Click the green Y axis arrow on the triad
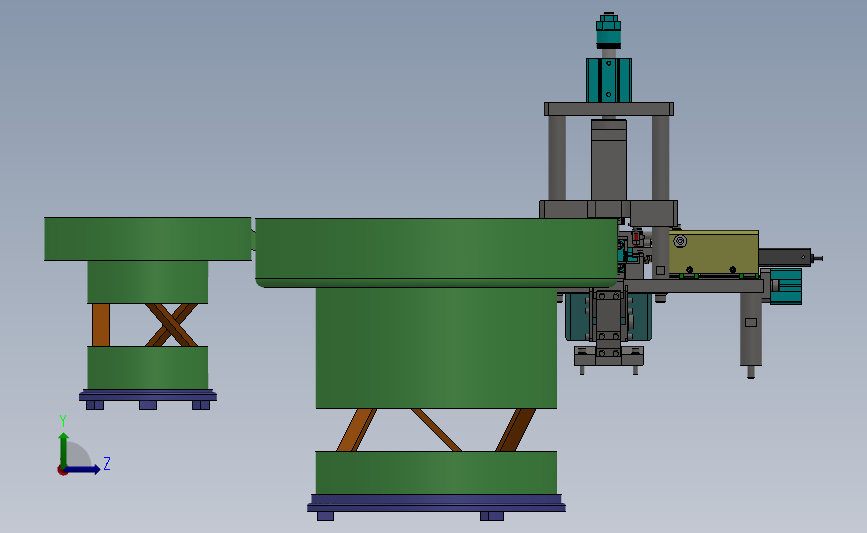867x533 pixels. point(64,450)
